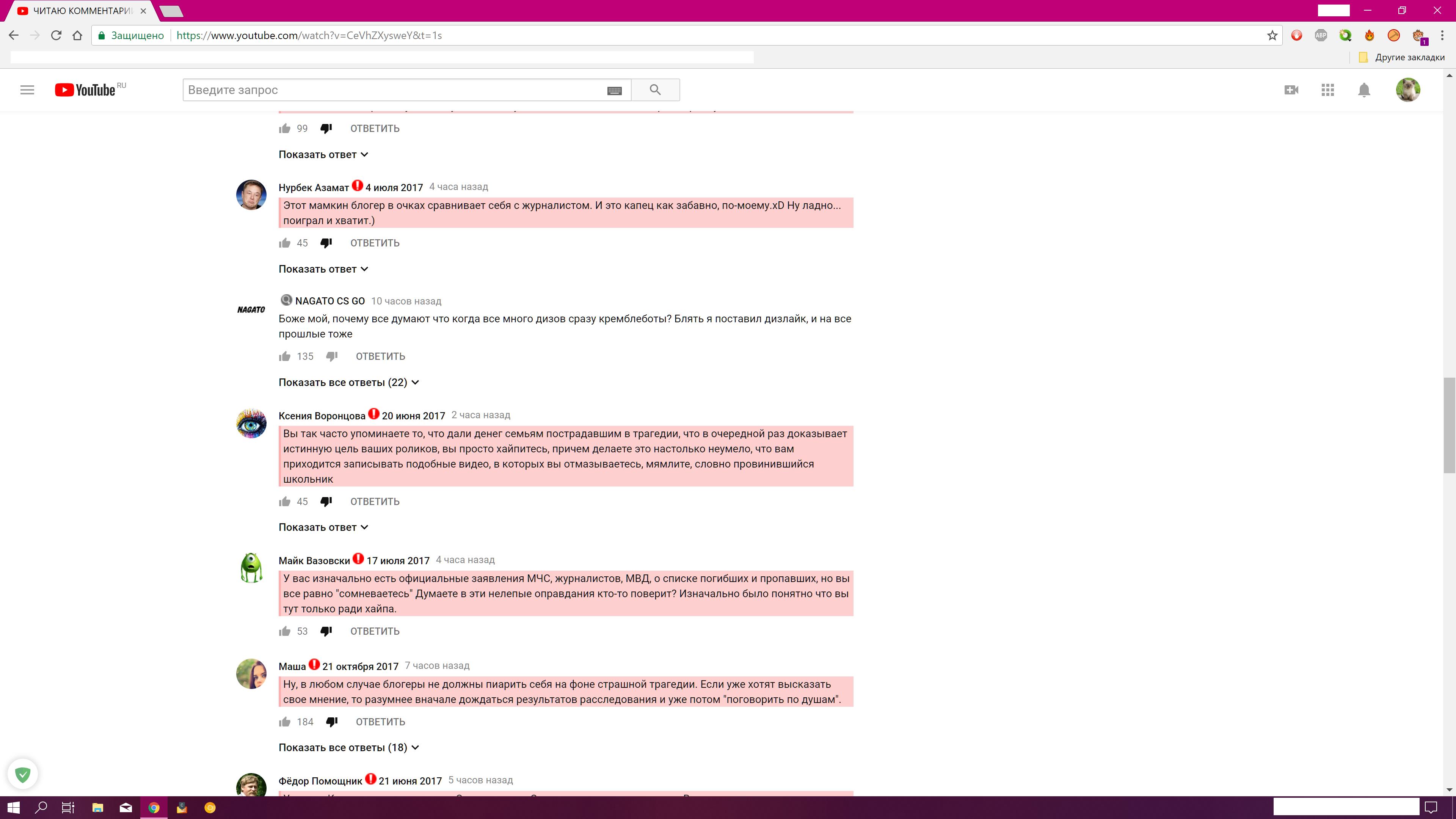Open NAGATO CS GO channel name link
This screenshot has width=1456, height=819.
(x=330, y=301)
